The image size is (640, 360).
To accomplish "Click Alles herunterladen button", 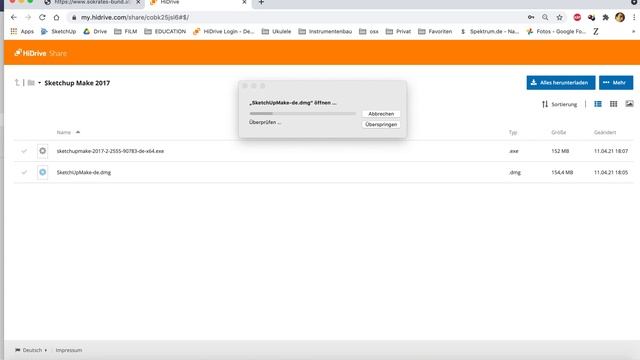I will [561, 82].
